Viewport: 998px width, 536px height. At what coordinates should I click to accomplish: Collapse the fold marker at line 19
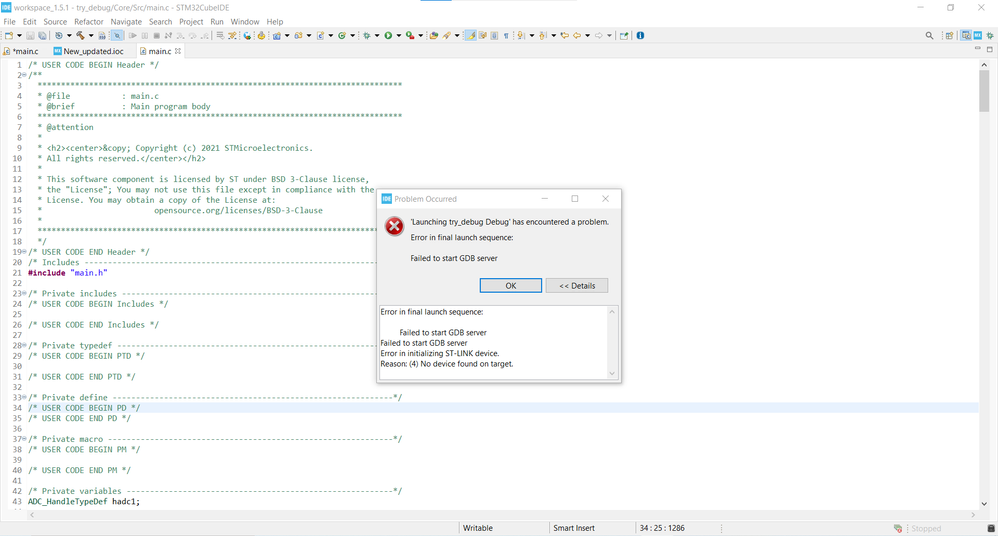25,252
